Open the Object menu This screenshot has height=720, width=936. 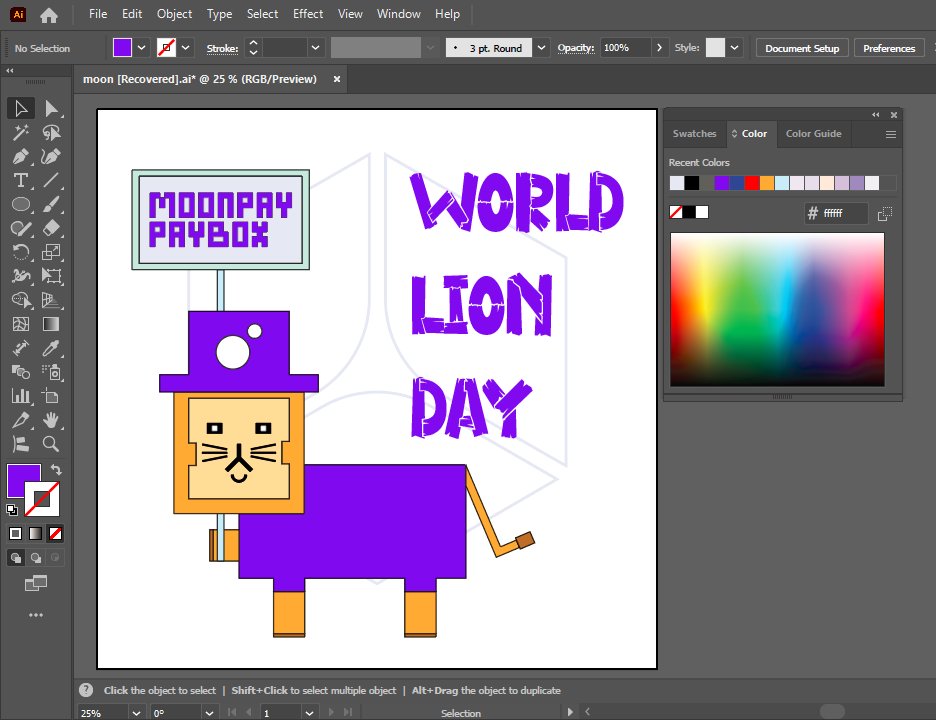[x=174, y=14]
